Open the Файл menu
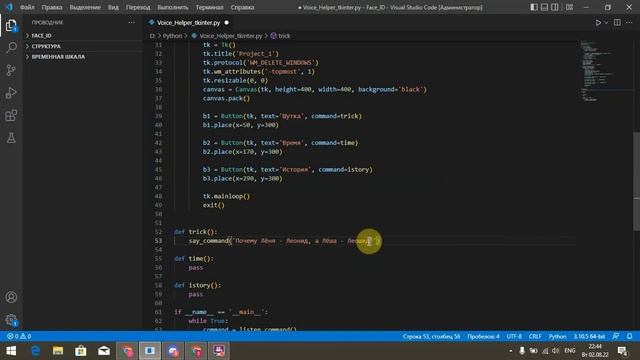Viewport: 640px width, 360px height. 27,7
